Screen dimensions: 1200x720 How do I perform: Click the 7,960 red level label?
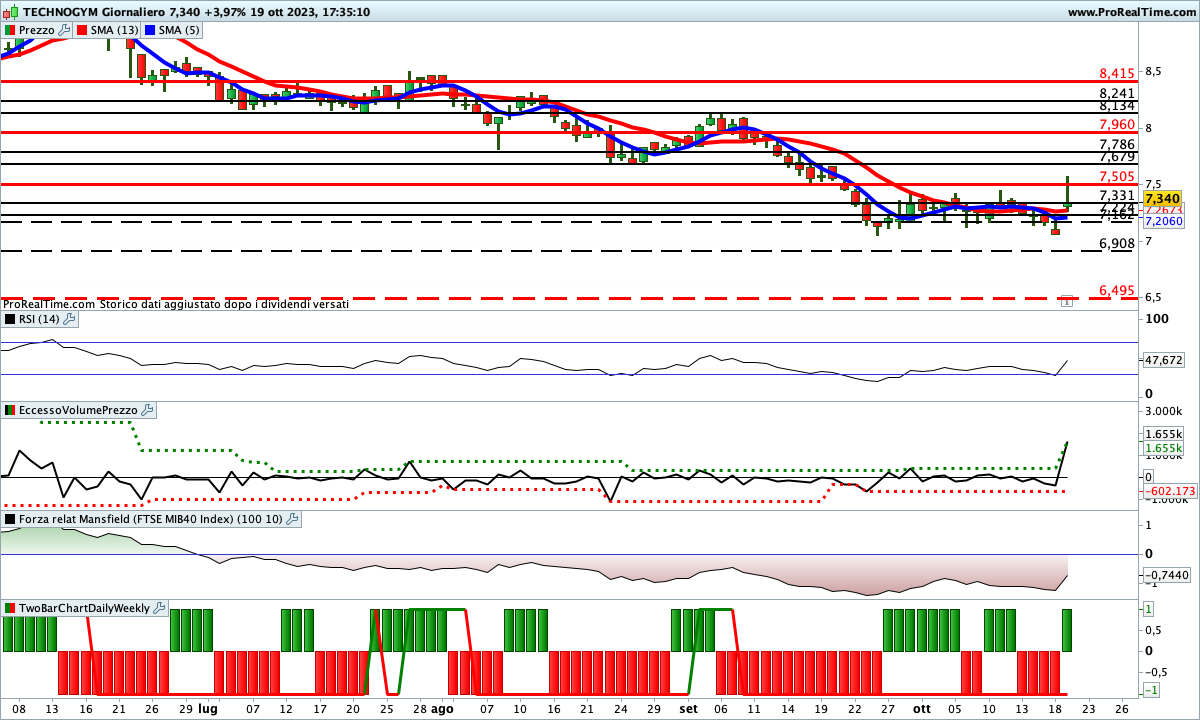[1117, 125]
